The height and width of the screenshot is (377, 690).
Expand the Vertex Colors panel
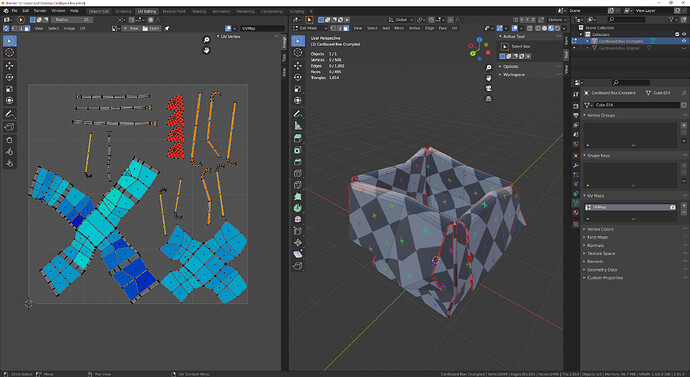(x=598, y=229)
